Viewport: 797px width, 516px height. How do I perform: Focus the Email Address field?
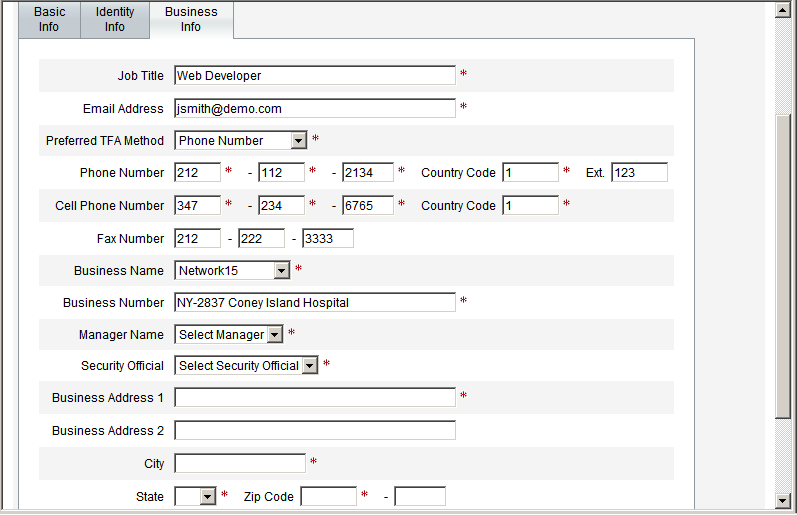[314, 108]
